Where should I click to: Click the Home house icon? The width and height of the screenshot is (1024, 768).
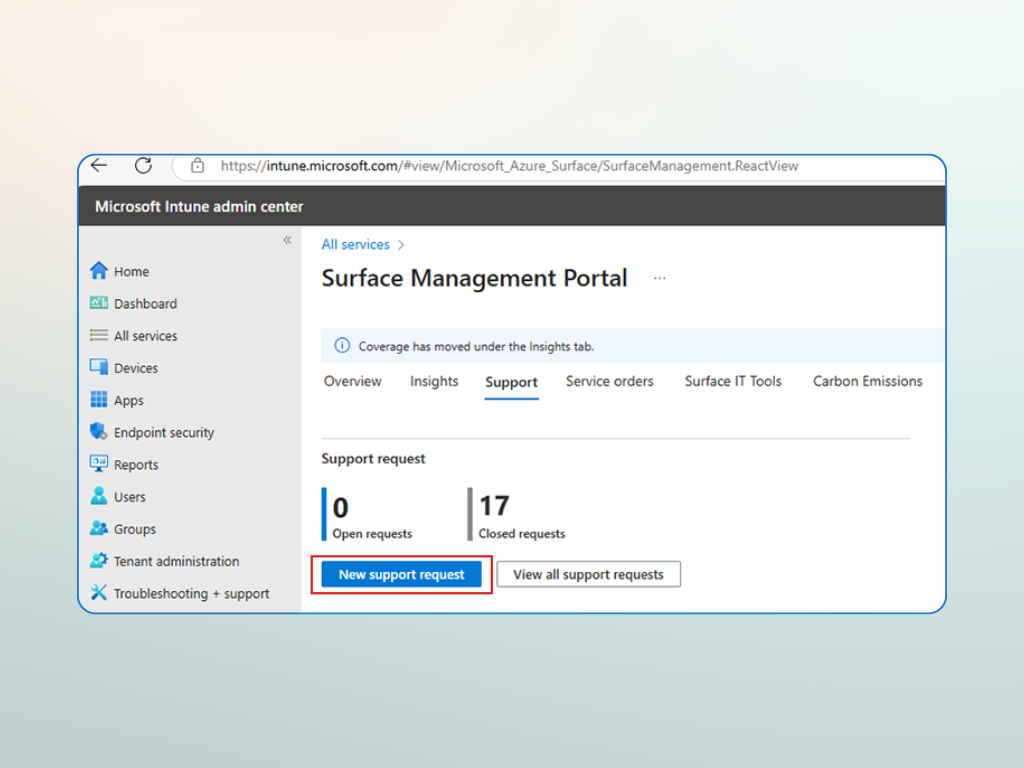[x=99, y=270]
